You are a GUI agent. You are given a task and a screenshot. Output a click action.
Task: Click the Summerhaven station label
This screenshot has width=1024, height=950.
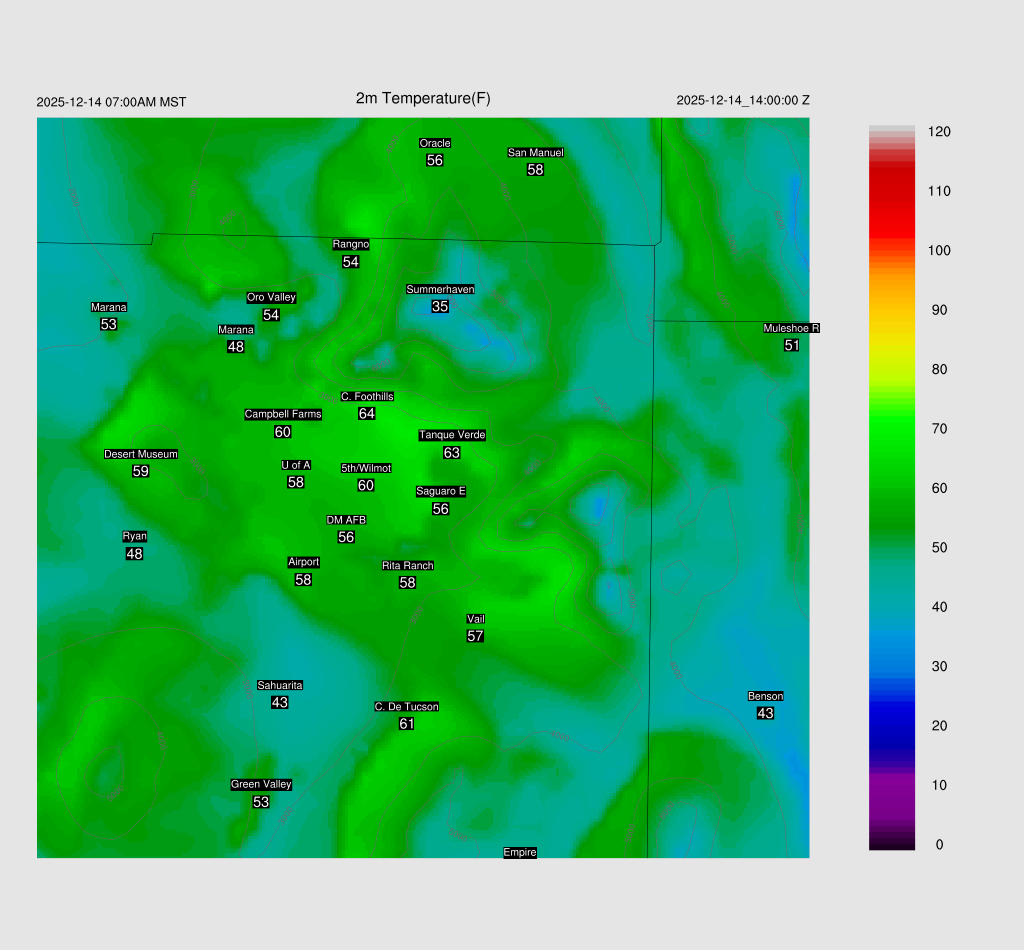440,289
